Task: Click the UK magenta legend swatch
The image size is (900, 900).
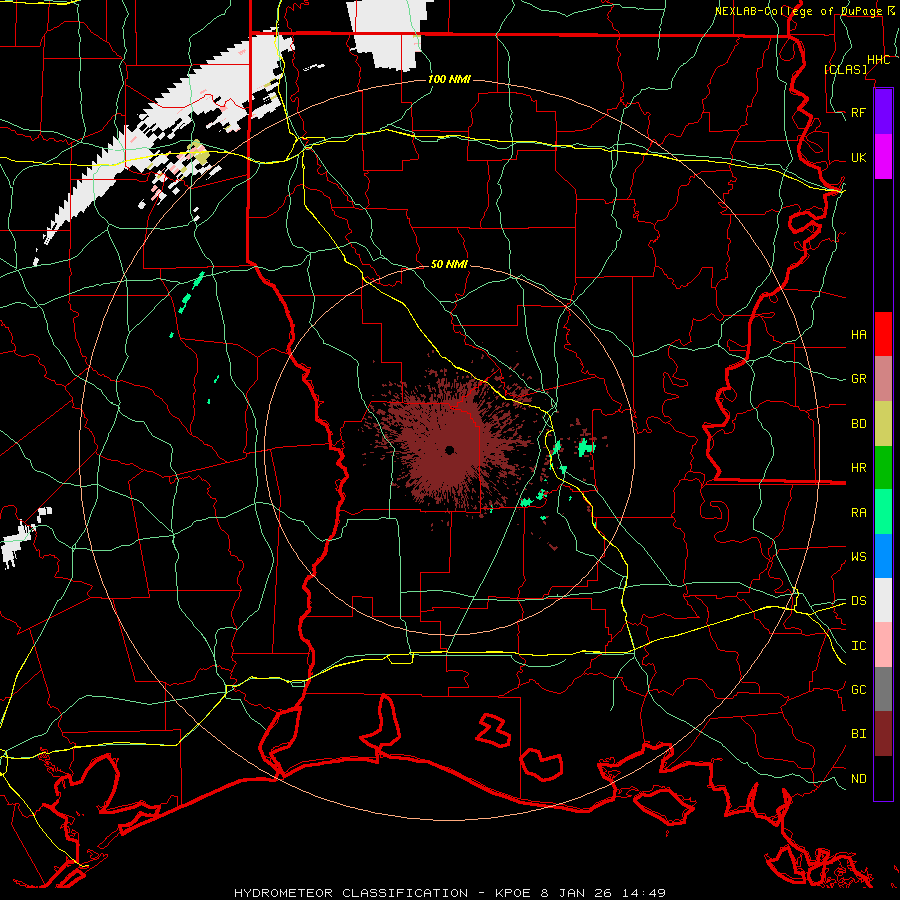Action: [x=883, y=157]
